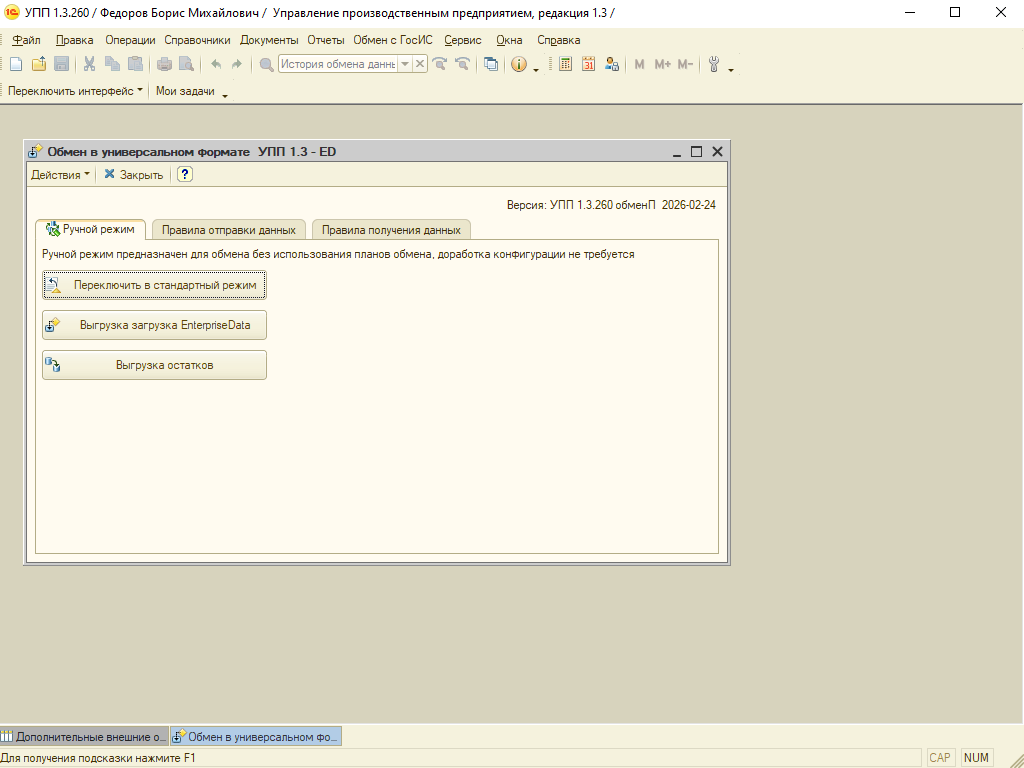Paste using the clipboard toolbar icon
1024x768 pixels.
[x=135, y=64]
